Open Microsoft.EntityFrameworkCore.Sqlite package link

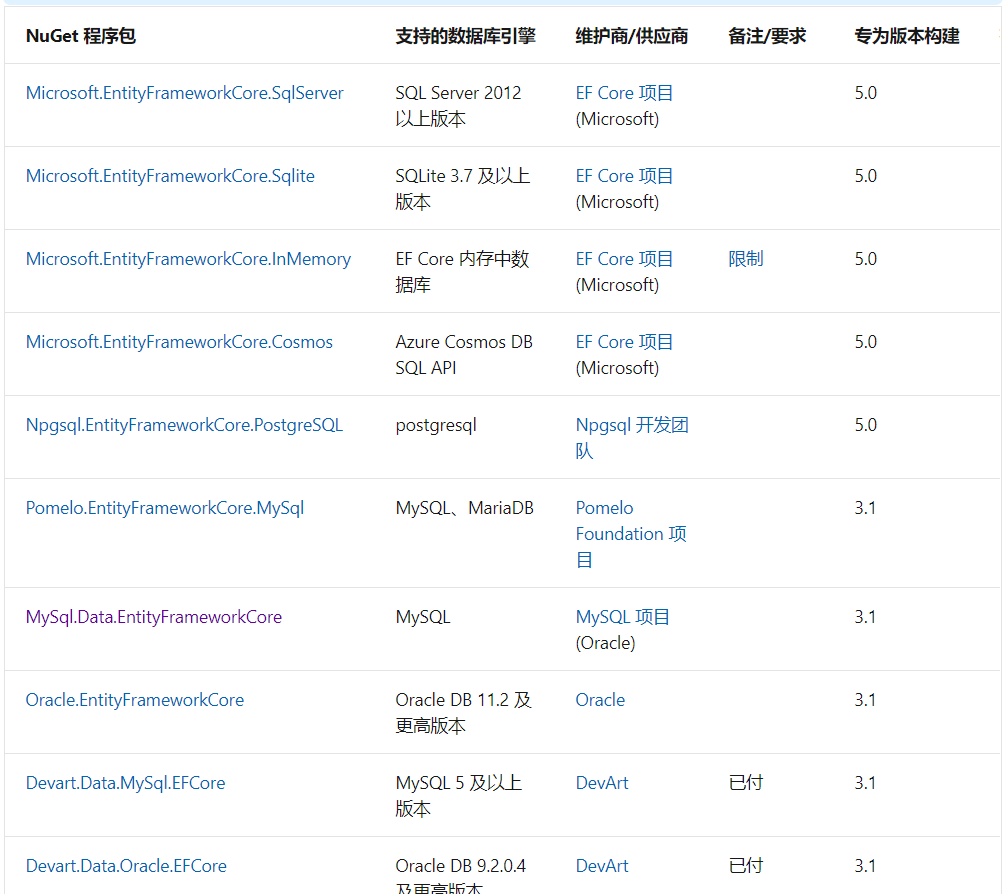170,176
